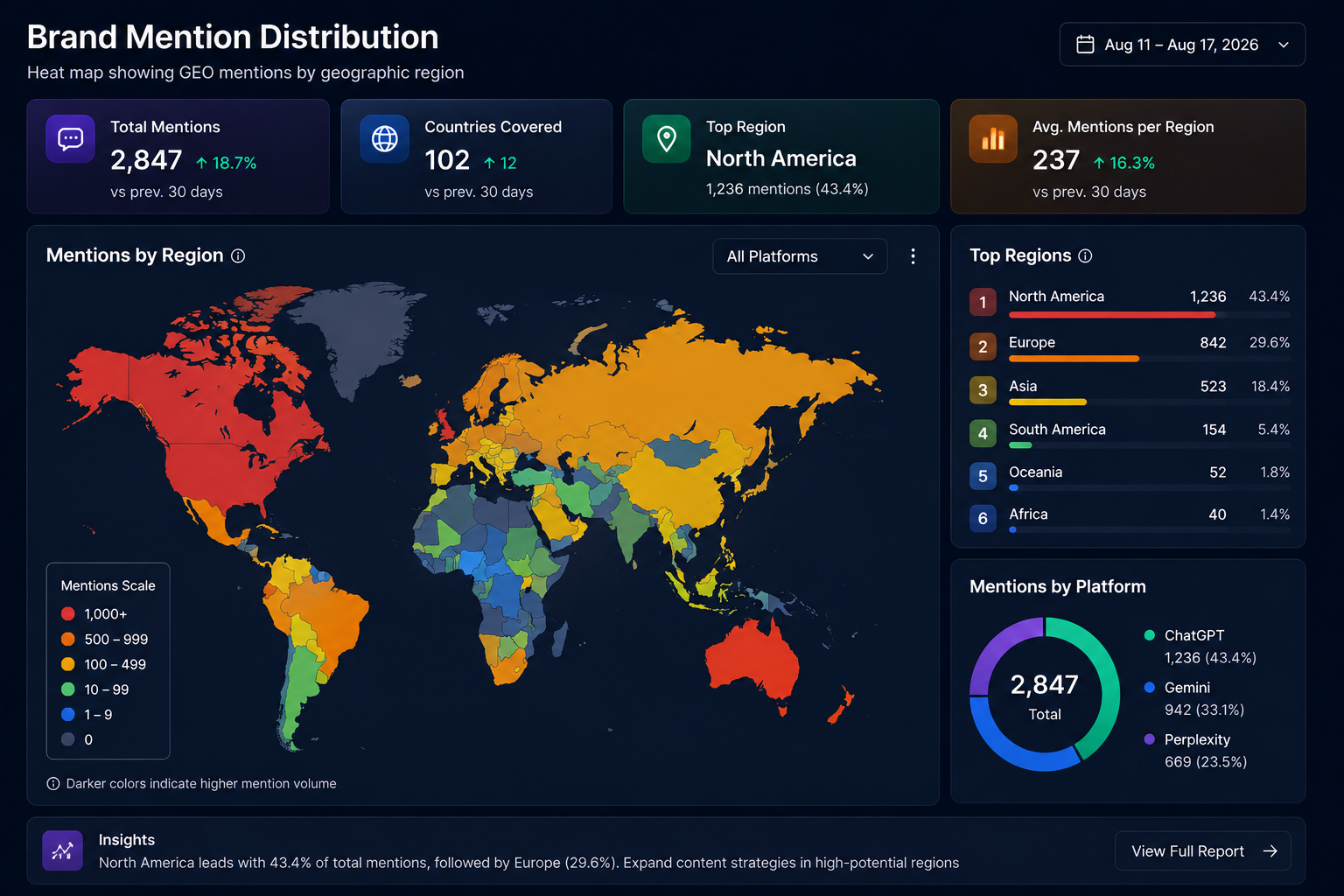
Task: Click the Brand Mention Distribution heading
Action: pos(233,38)
